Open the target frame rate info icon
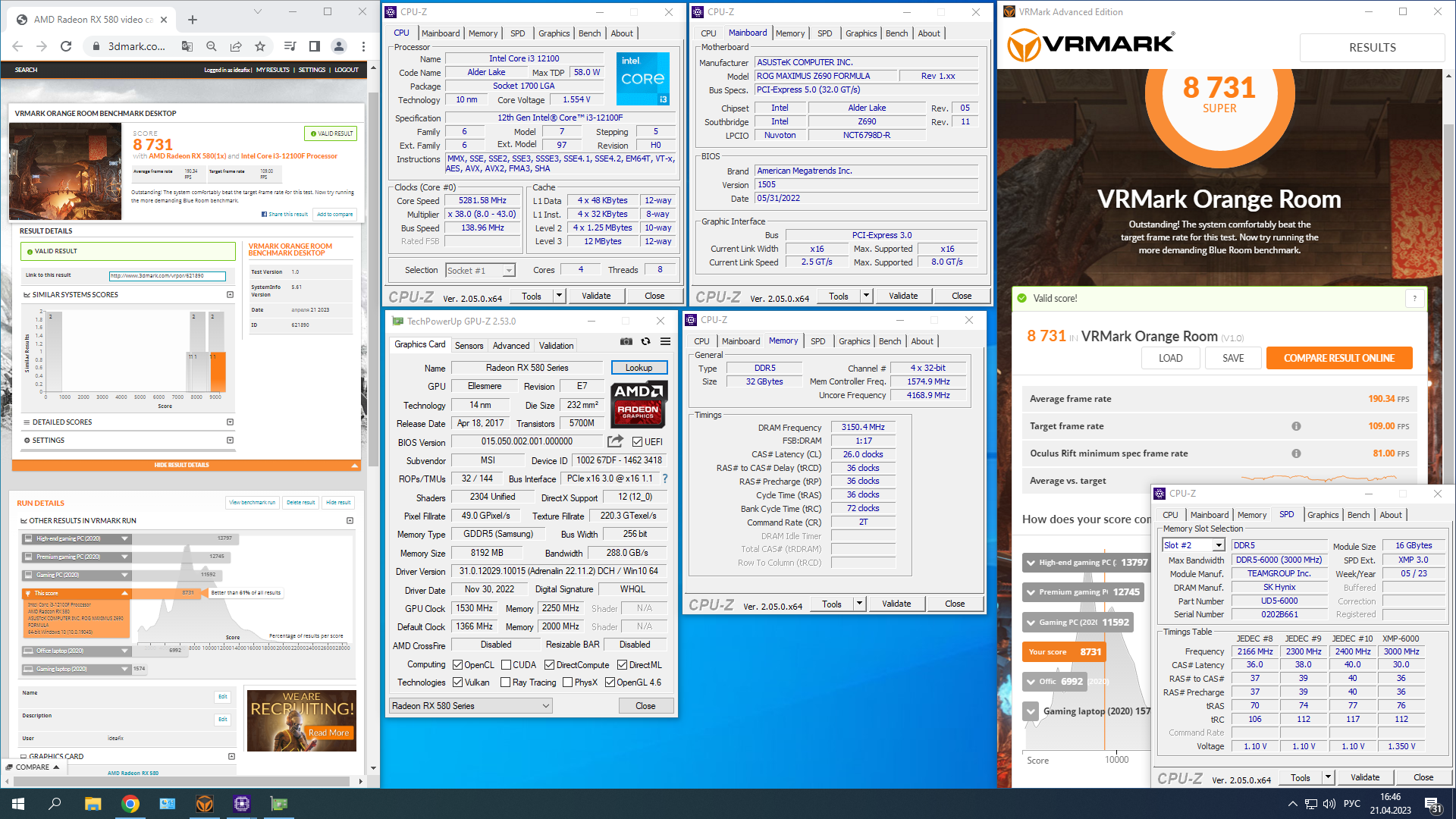The height and width of the screenshot is (819, 1456). [x=1296, y=426]
